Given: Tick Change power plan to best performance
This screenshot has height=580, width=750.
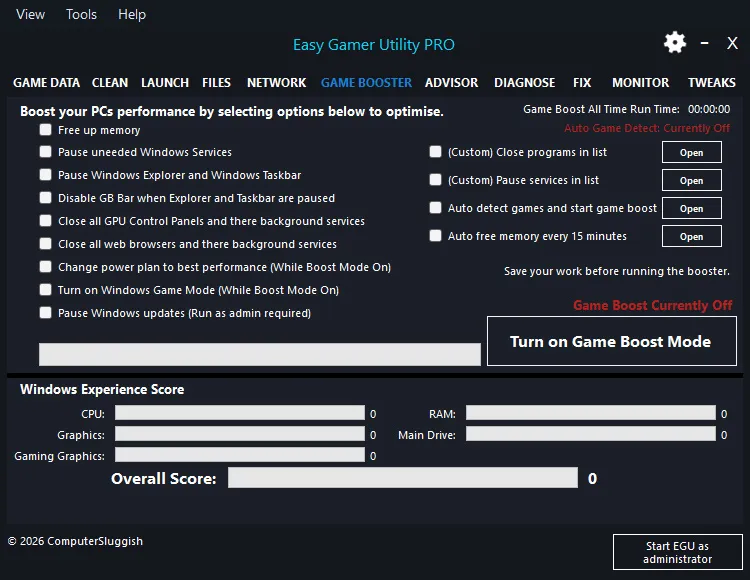Looking at the screenshot, I should coord(45,266).
